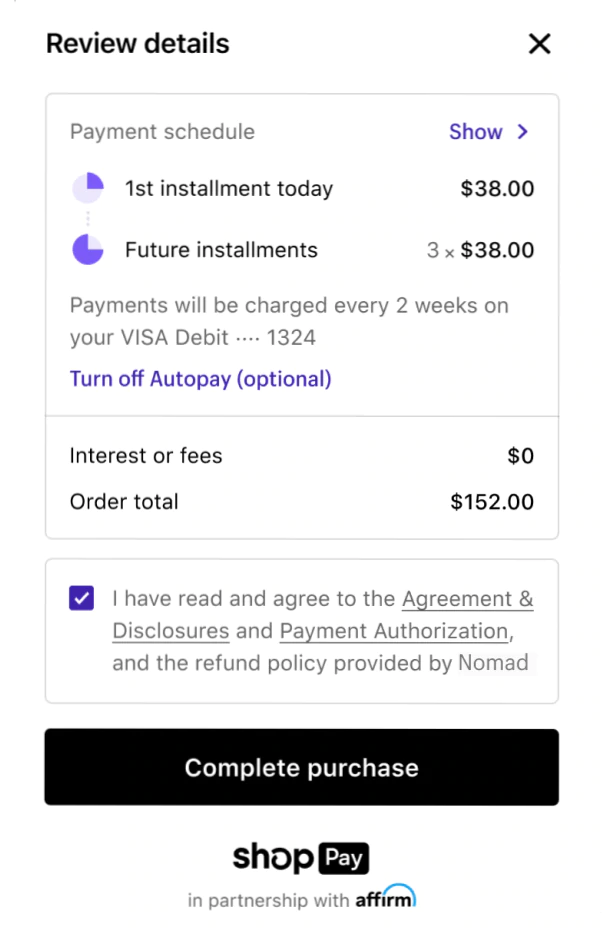
Task: Turn off Autopay option
Action: [x=200, y=379]
